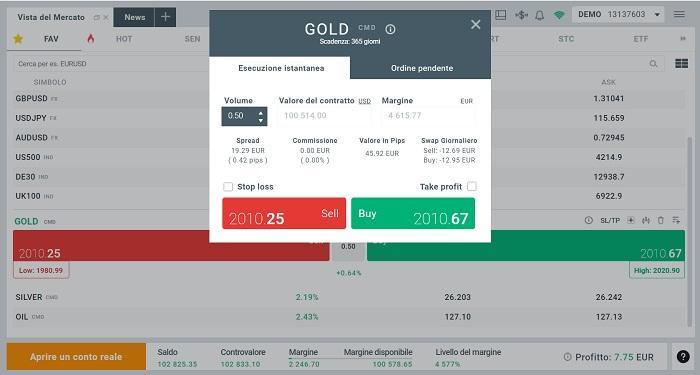The image size is (700, 375).
Task: Add a new panel with plus
Action: click(x=165, y=17)
